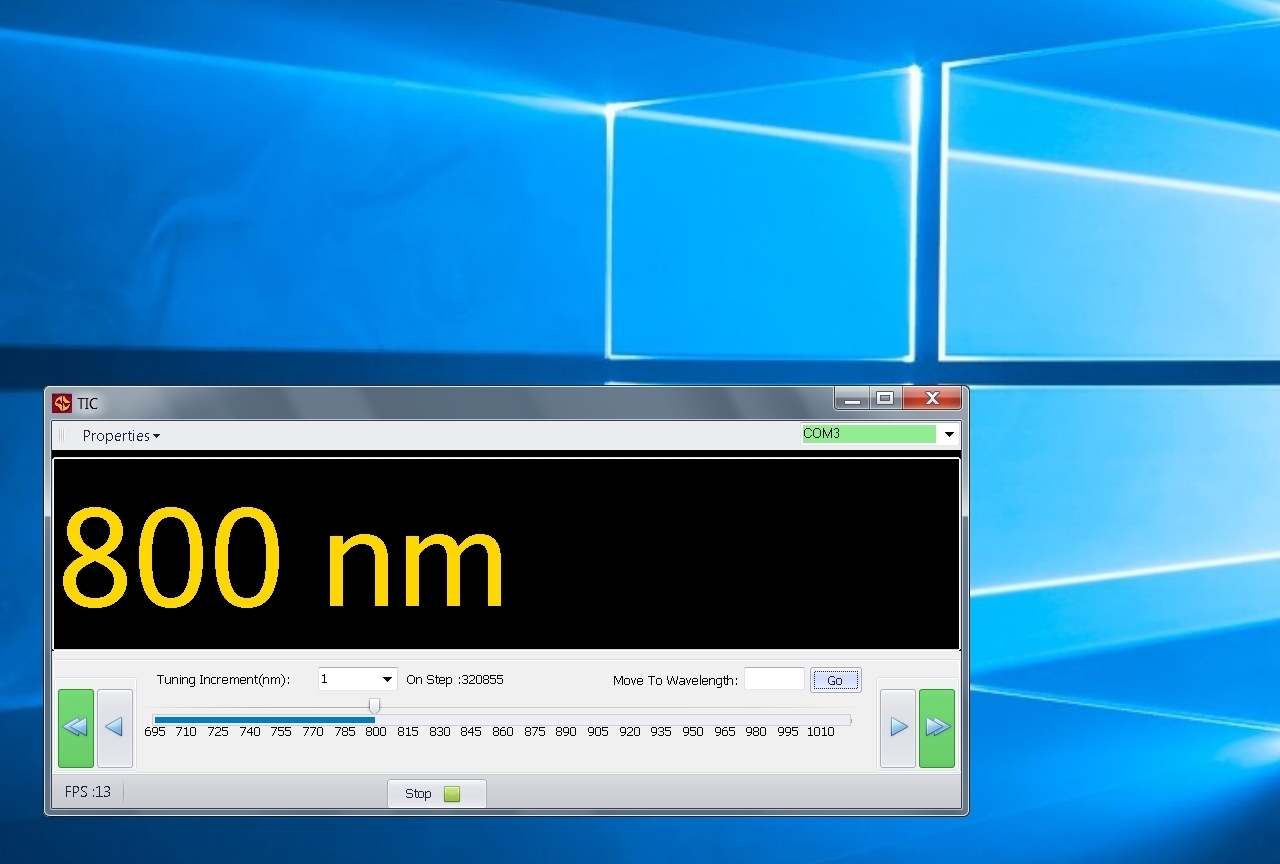Click the FPS status bar indicator
Screen dimensions: 1280x864
tap(88, 792)
